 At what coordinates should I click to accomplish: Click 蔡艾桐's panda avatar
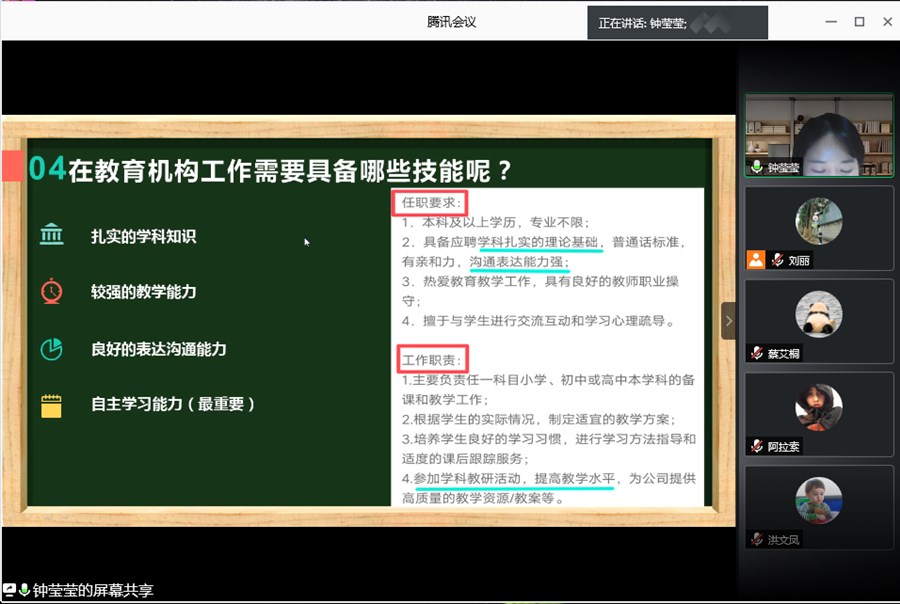pos(818,314)
